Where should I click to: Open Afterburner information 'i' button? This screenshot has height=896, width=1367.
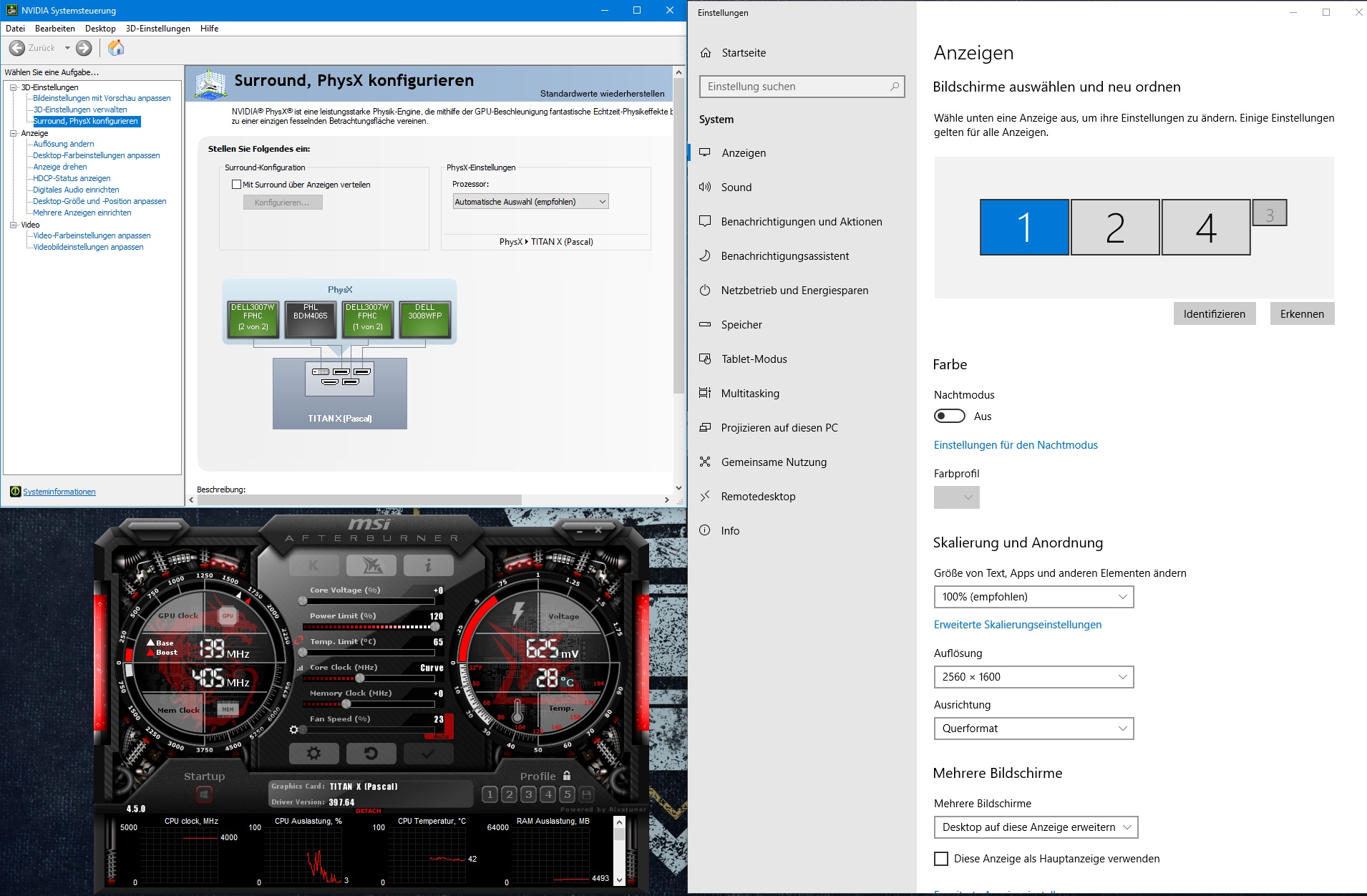click(428, 565)
